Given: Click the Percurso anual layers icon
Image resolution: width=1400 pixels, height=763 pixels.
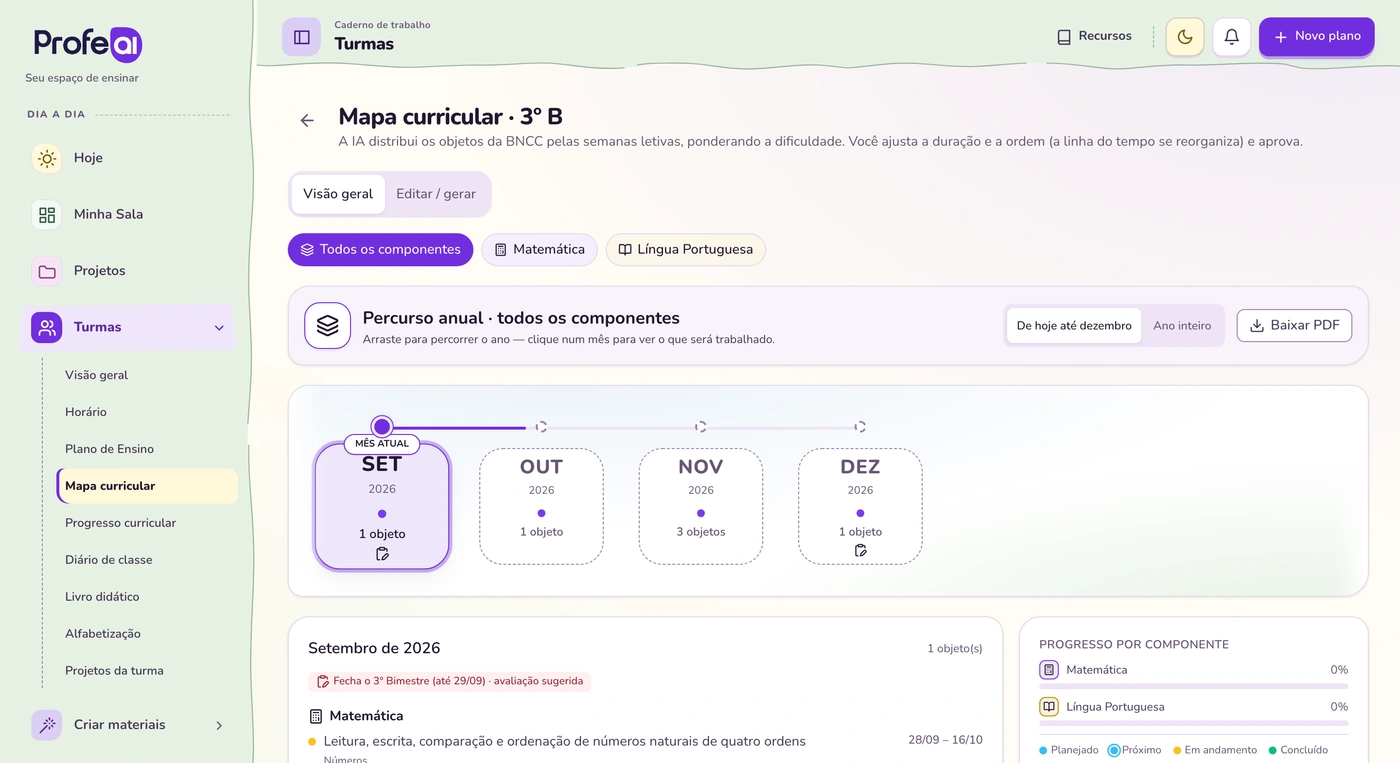Looking at the screenshot, I should 327,326.
